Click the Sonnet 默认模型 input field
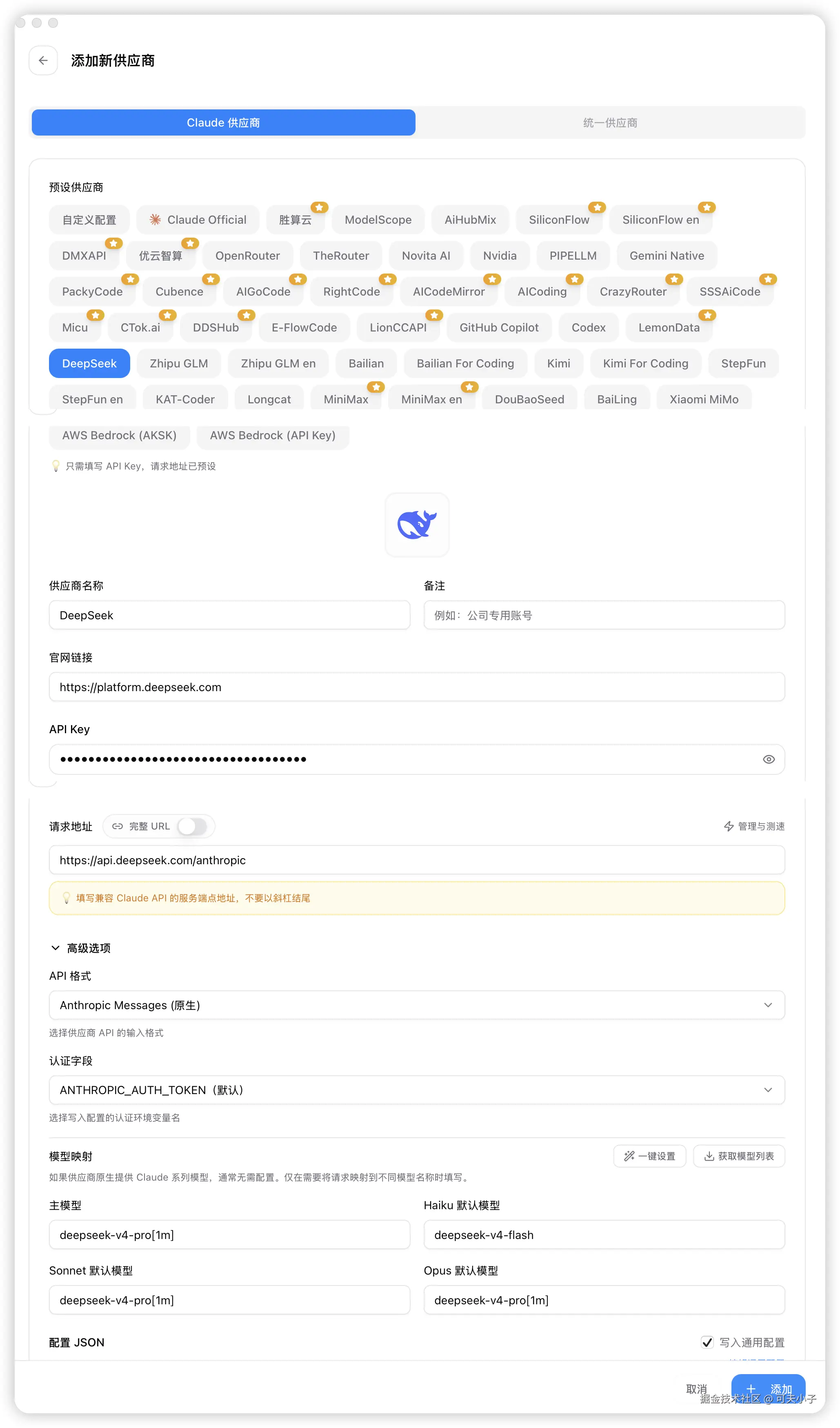This screenshot has width=840, height=1428. pyautogui.click(x=229, y=1301)
